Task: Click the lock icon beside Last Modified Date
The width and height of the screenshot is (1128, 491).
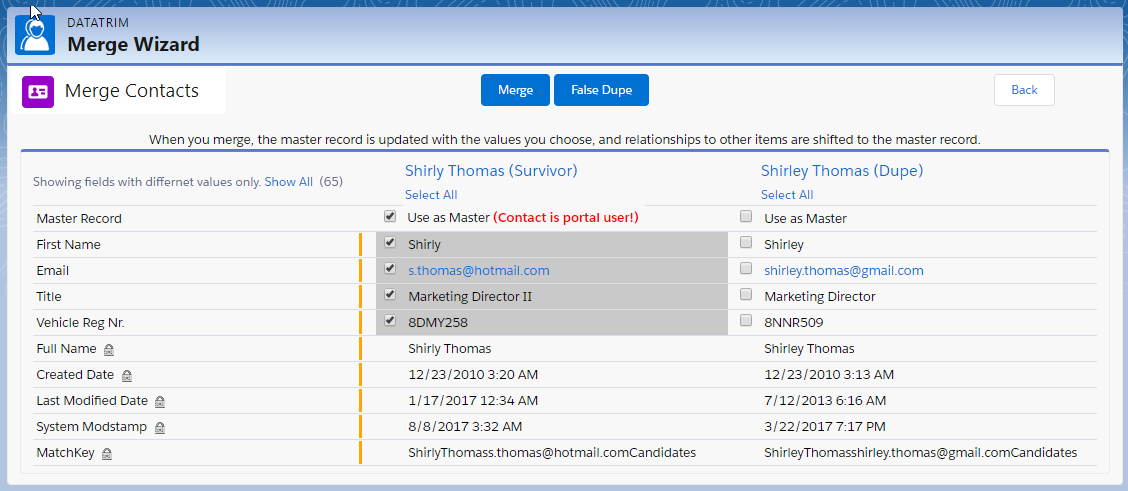Action: 160,401
